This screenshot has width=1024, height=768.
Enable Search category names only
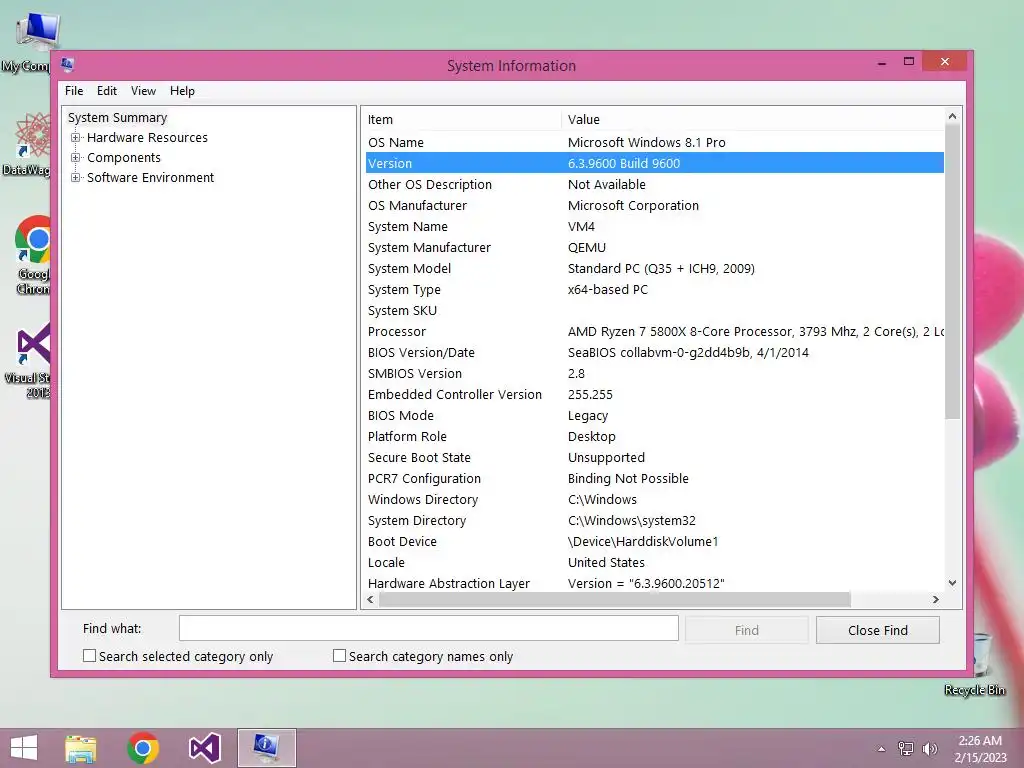(340, 656)
